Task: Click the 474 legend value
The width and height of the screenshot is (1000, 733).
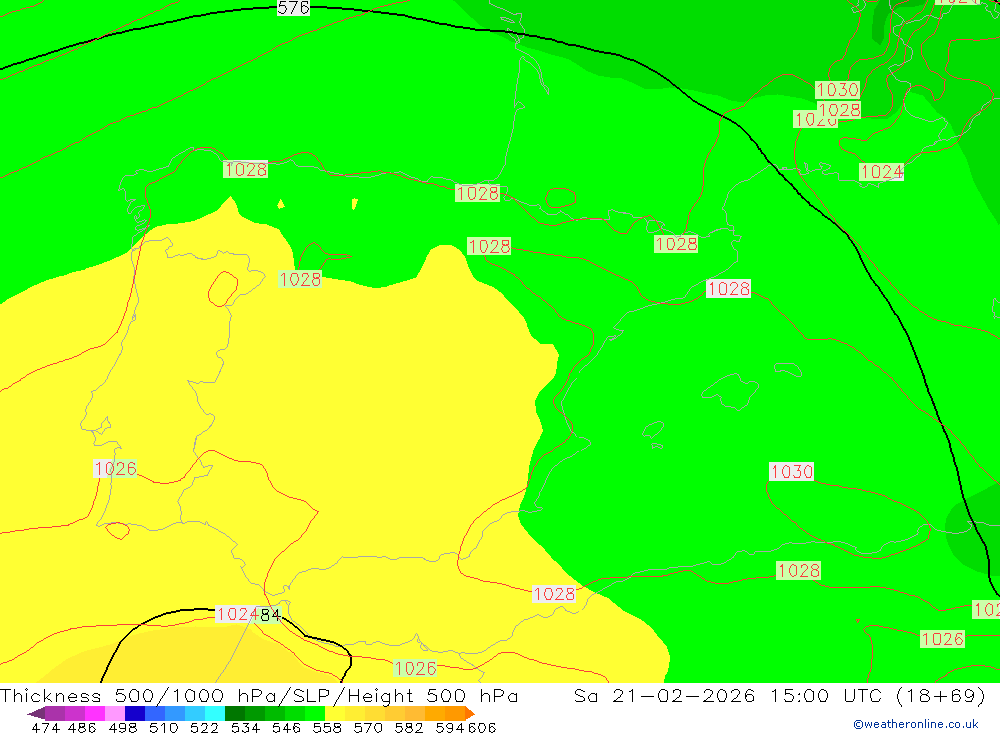Action: click(45, 727)
